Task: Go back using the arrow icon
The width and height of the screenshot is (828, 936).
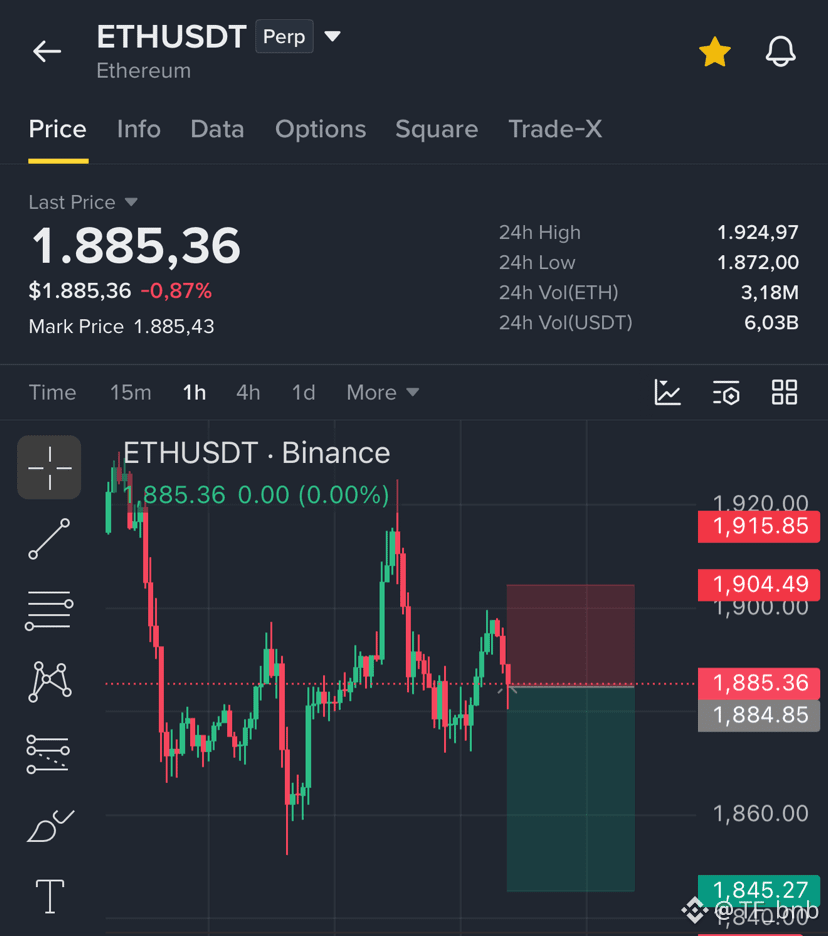Action: pyautogui.click(x=47, y=51)
